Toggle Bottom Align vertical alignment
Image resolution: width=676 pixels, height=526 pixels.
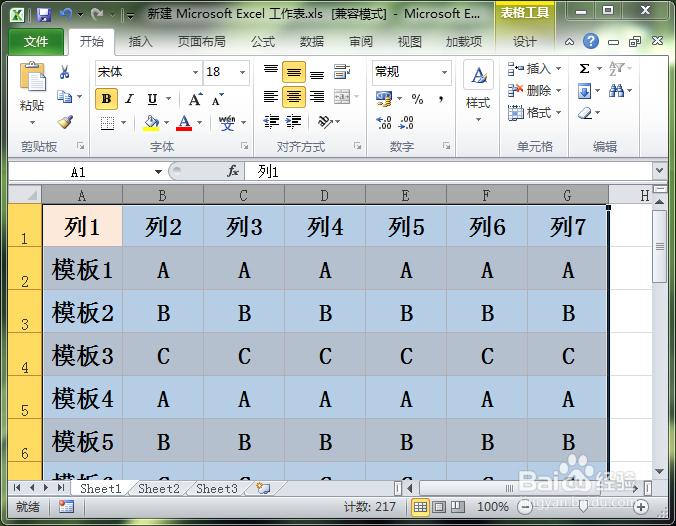tap(317, 74)
